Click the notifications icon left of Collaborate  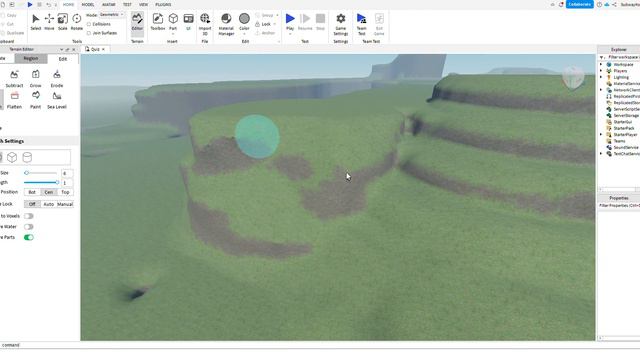[x=561, y=4]
